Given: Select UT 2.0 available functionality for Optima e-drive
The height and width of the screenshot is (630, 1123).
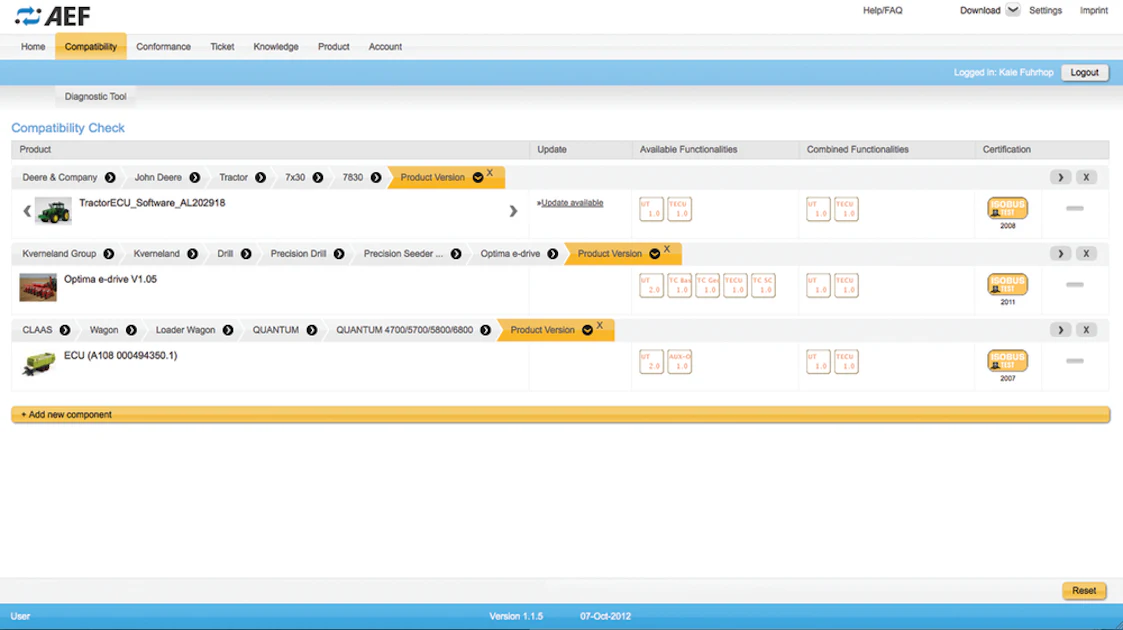Looking at the screenshot, I should (x=651, y=285).
